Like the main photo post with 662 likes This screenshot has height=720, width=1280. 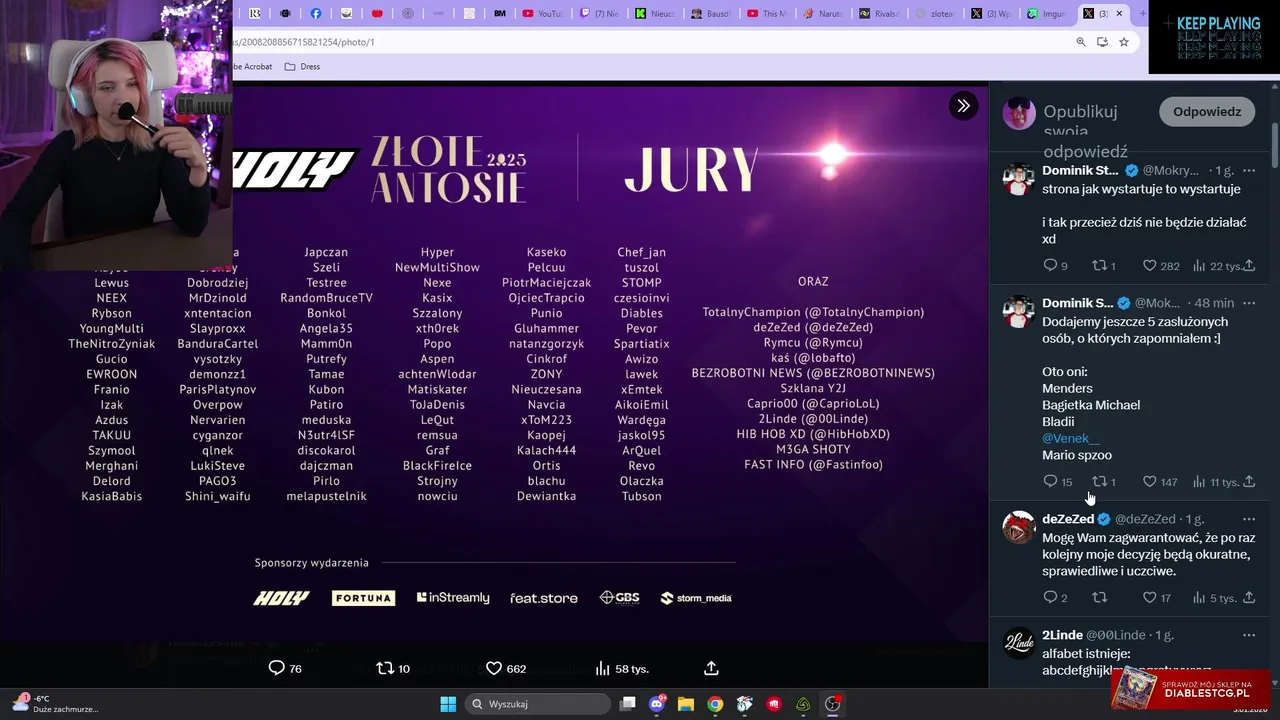[x=505, y=668]
